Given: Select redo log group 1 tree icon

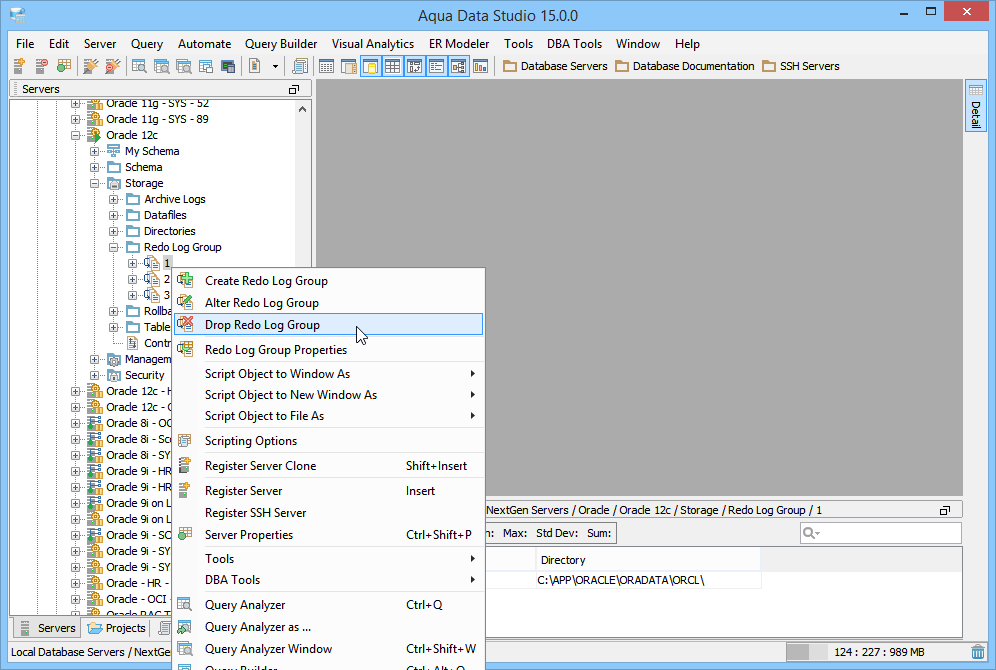Looking at the screenshot, I should 151,263.
